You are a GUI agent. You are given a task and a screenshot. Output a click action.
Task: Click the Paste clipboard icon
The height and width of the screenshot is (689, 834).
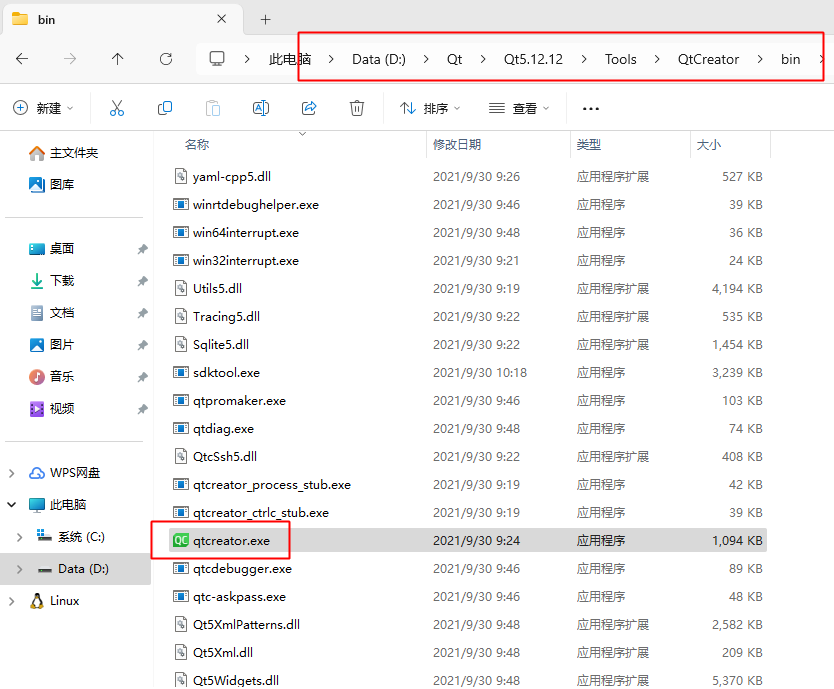click(x=213, y=108)
